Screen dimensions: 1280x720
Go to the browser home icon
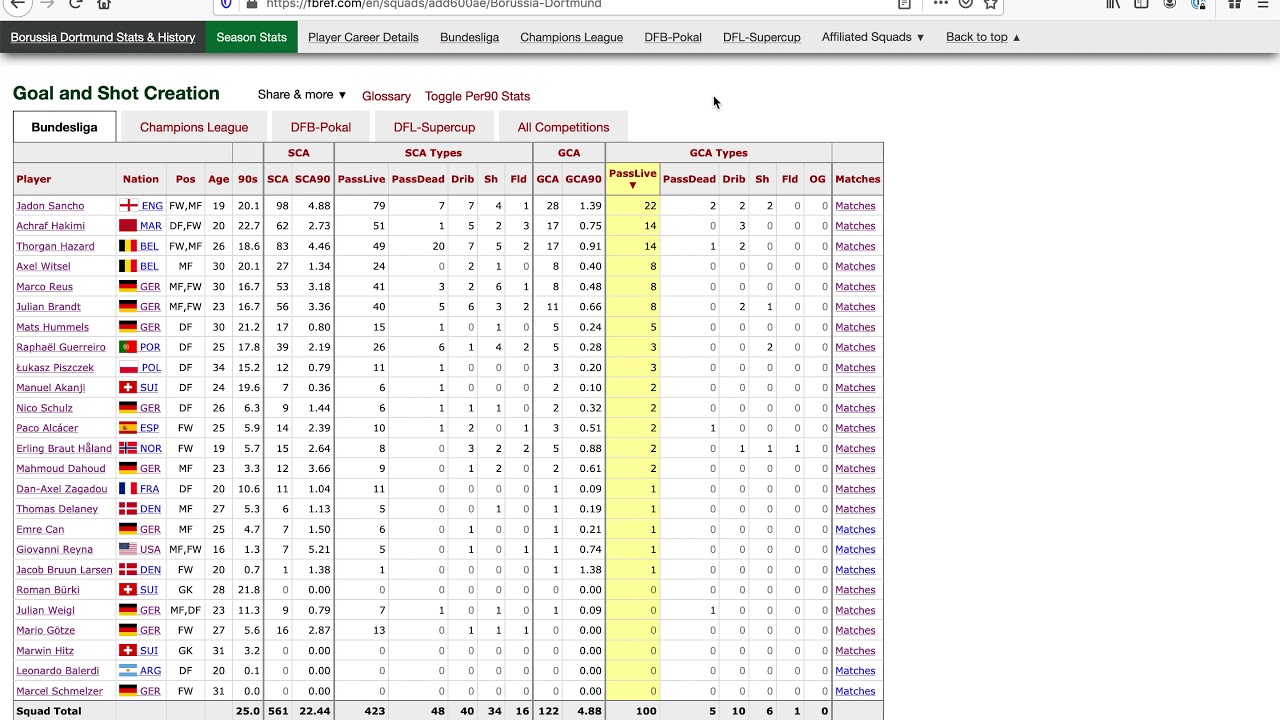coord(104,4)
